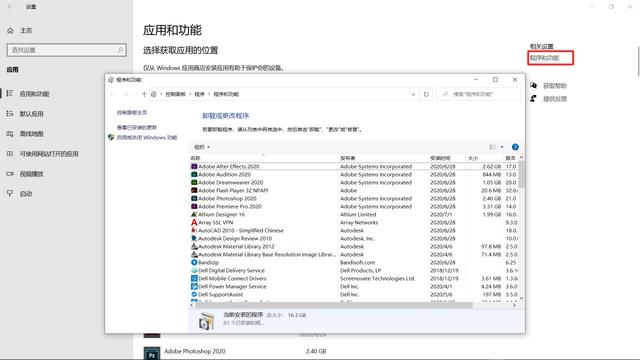Screen dimensions: 640x360
Task: Refresh the Programs and Features list
Action: [x=426, y=94]
